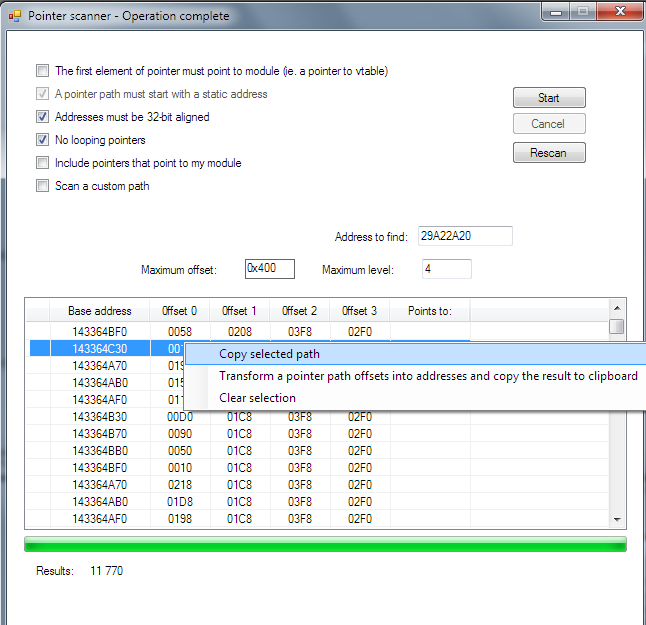This screenshot has width=646, height=625.
Task: Check Include pointers that point to my module
Action: [42, 163]
